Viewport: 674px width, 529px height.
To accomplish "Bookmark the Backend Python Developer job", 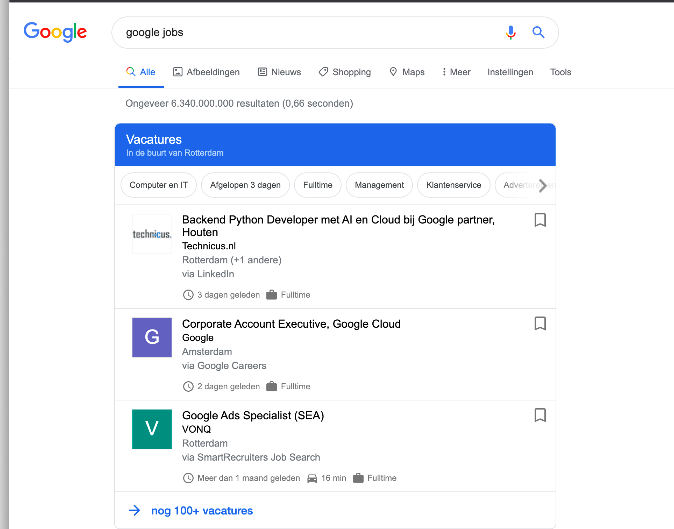I will coord(540,220).
